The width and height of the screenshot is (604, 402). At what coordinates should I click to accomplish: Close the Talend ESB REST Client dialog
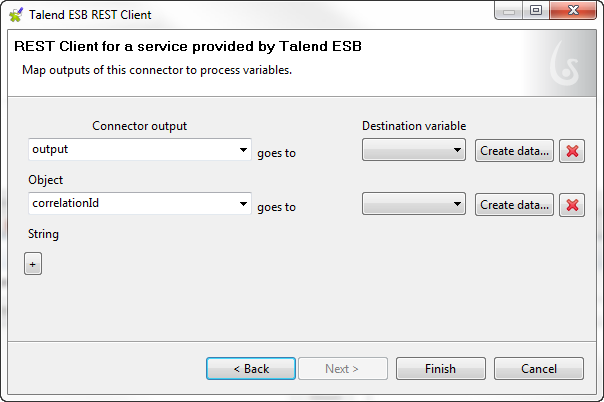tap(574, 12)
